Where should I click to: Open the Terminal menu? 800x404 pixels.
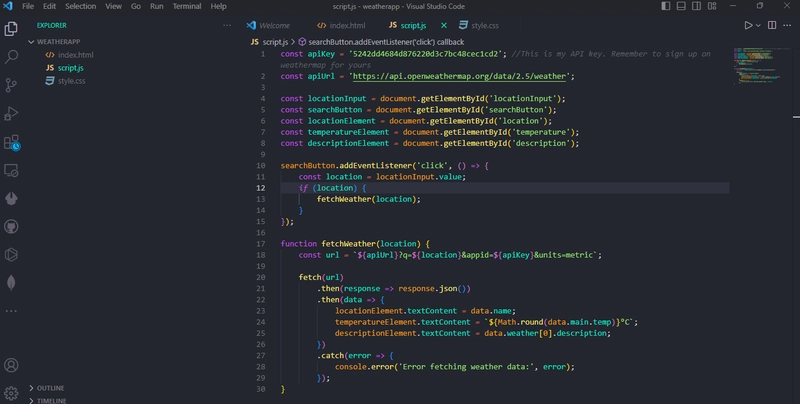(x=187, y=6)
